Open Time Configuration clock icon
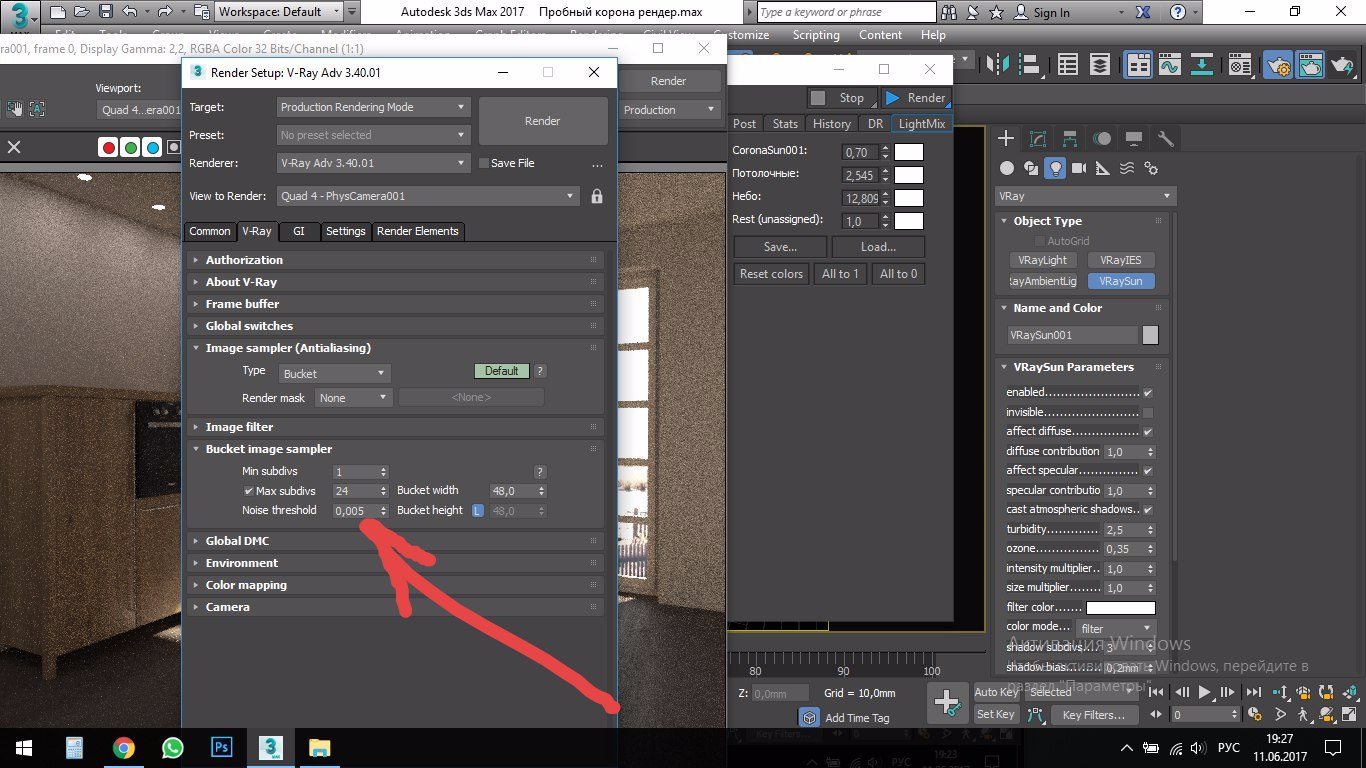The height and width of the screenshot is (768, 1366). (x=1254, y=714)
